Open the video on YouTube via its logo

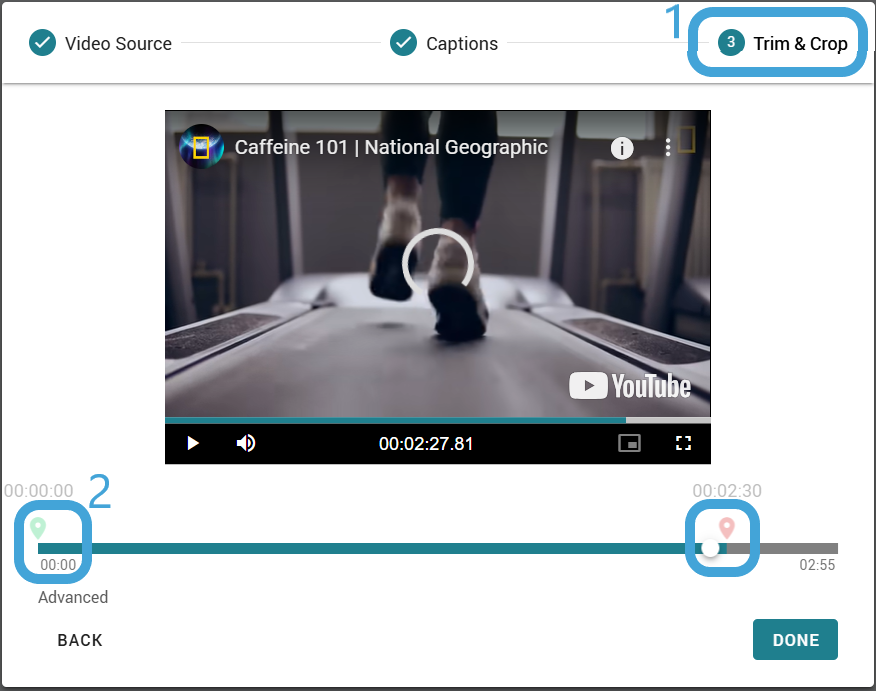point(630,386)
